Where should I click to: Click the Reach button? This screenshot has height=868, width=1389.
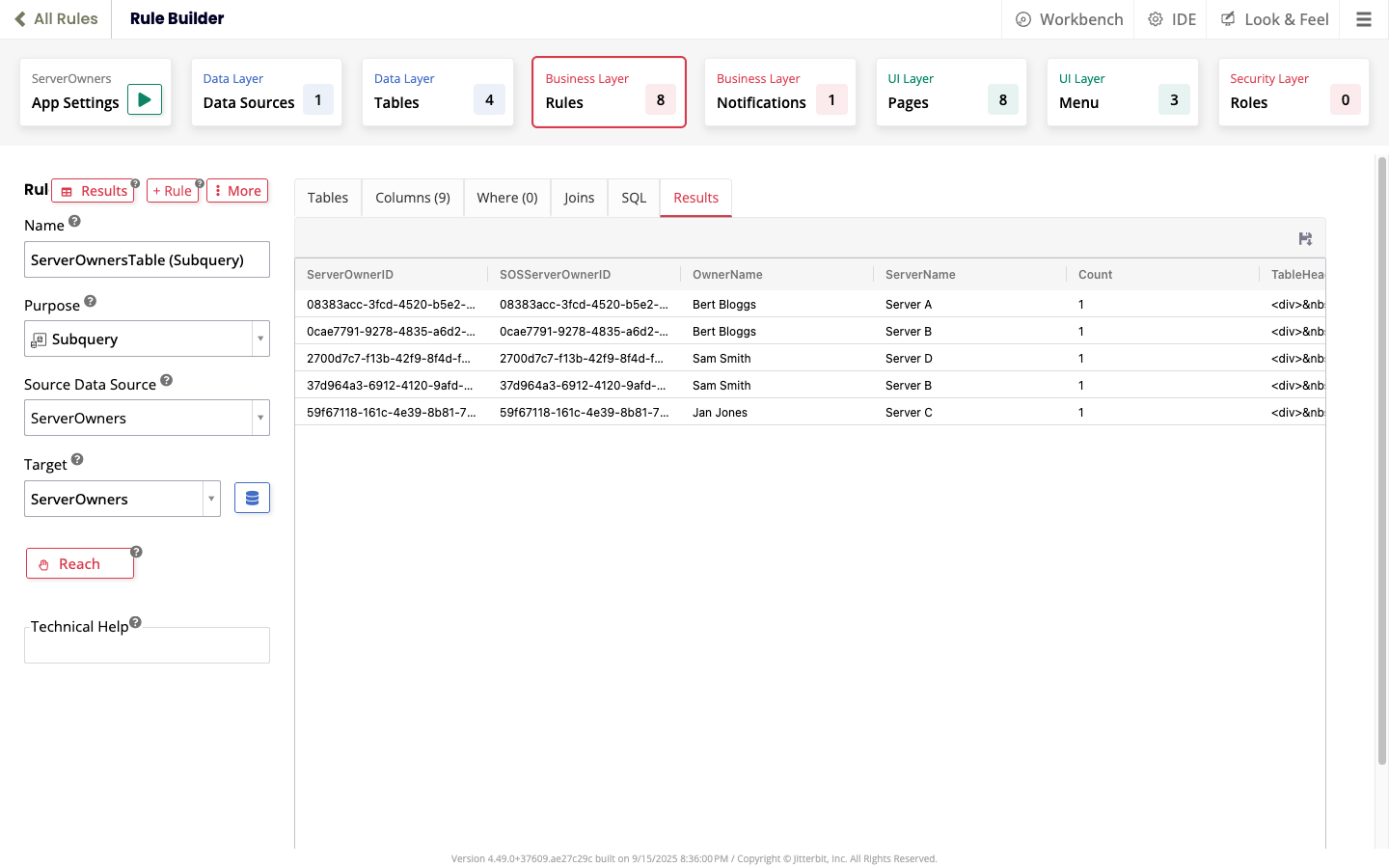click(80, 564)
